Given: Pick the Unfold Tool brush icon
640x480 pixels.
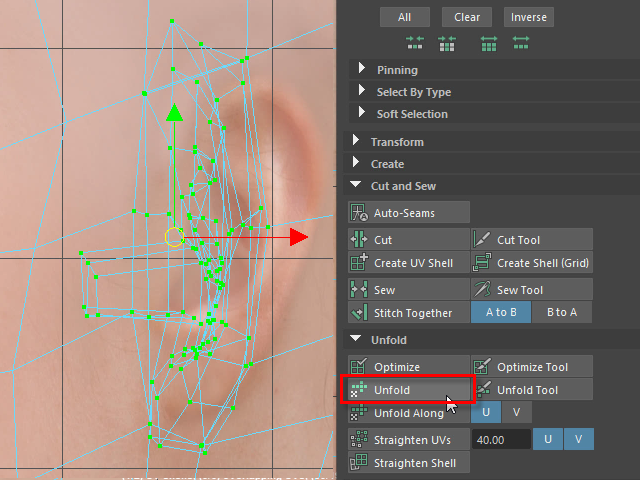Looking at the screenshot, I should tap(482, 390).
